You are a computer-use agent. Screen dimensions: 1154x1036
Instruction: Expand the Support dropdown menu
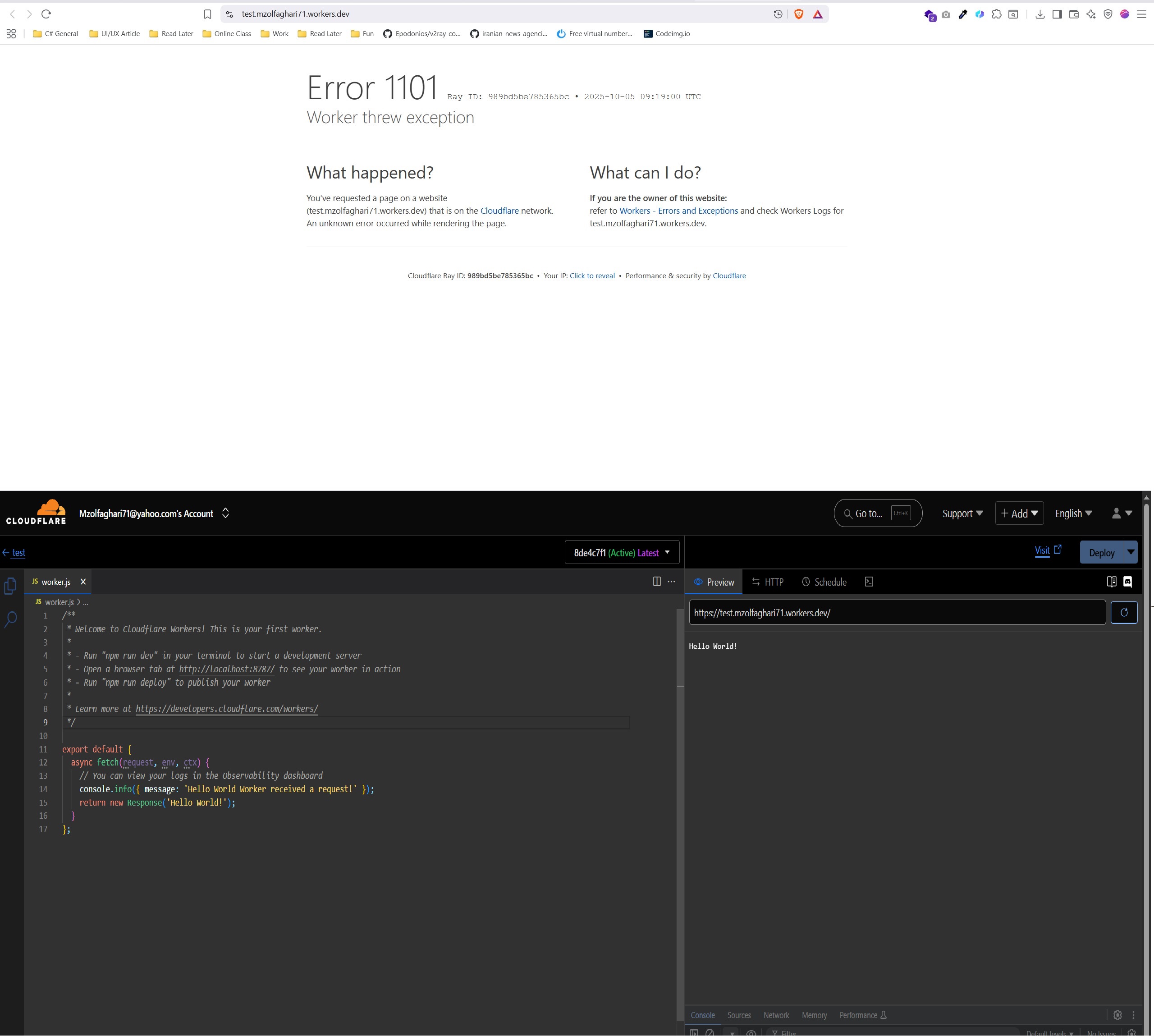[x=962, y=513]
